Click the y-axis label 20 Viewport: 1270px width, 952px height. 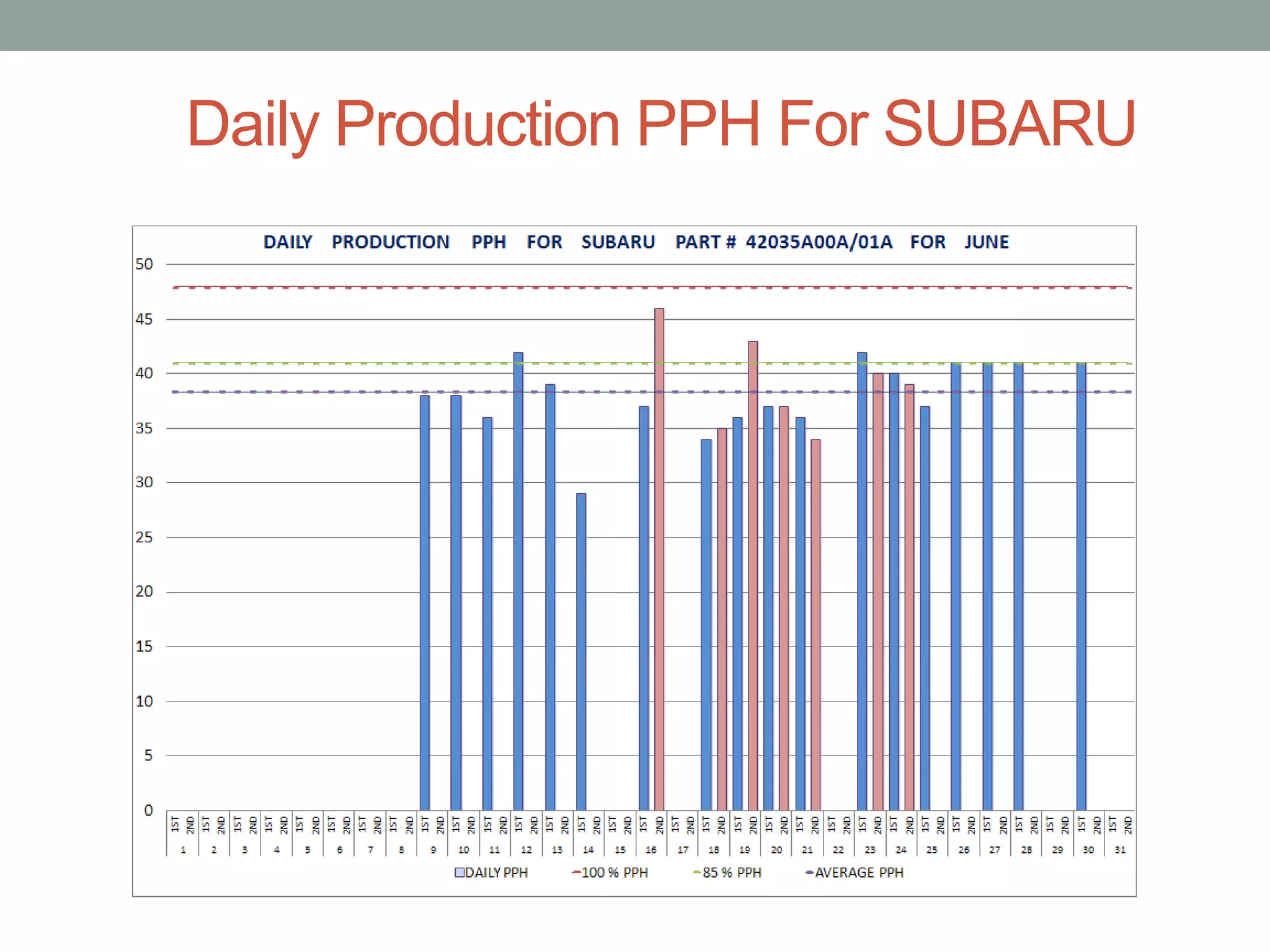click(144, 591)
